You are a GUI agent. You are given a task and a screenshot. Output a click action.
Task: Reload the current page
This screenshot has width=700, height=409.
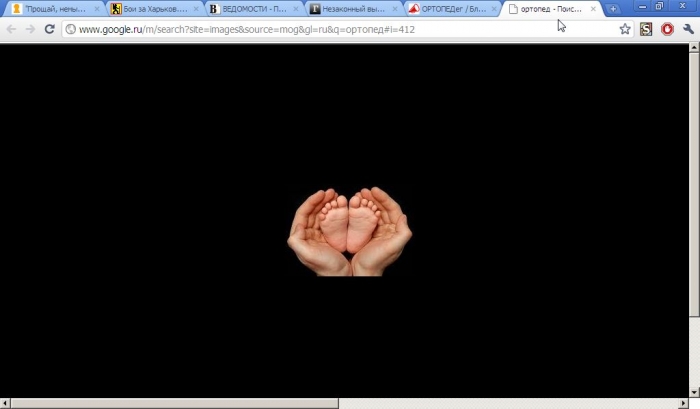click(x=49, y=29)
